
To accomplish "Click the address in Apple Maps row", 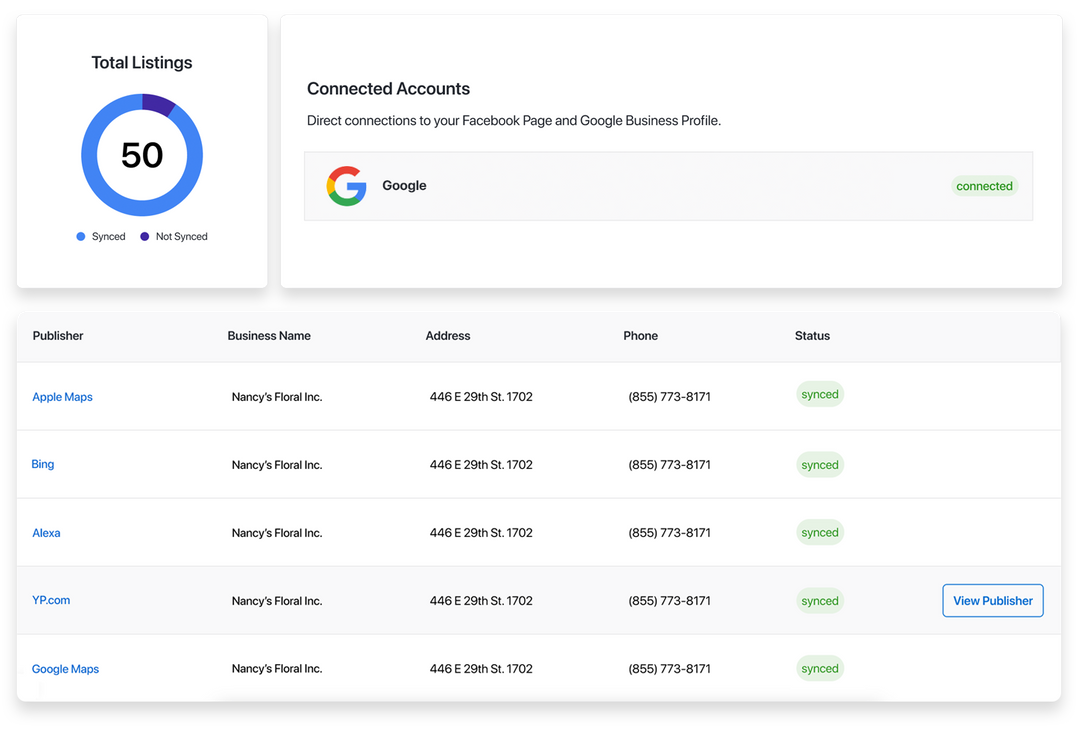I will [x=481, y=397].
